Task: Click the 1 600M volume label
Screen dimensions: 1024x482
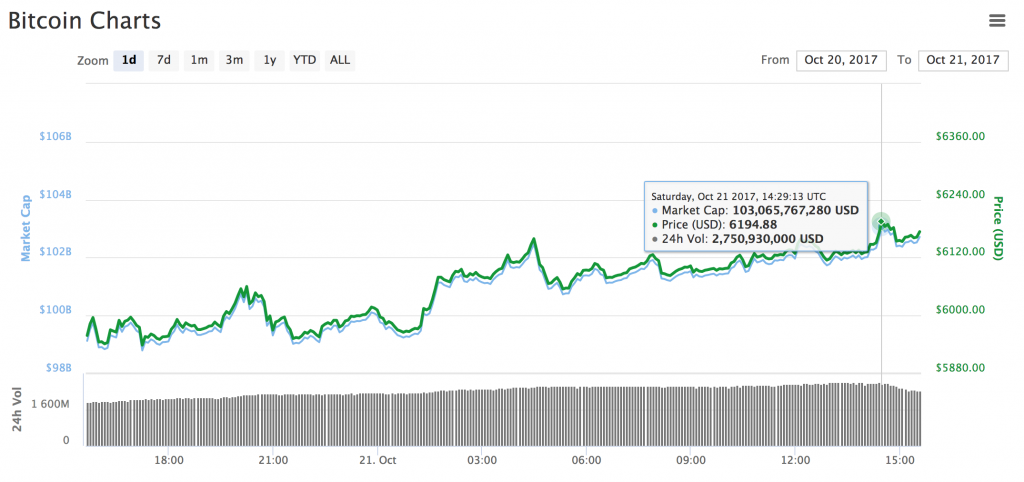Action: pyautogui.click(x=51, y=405)
